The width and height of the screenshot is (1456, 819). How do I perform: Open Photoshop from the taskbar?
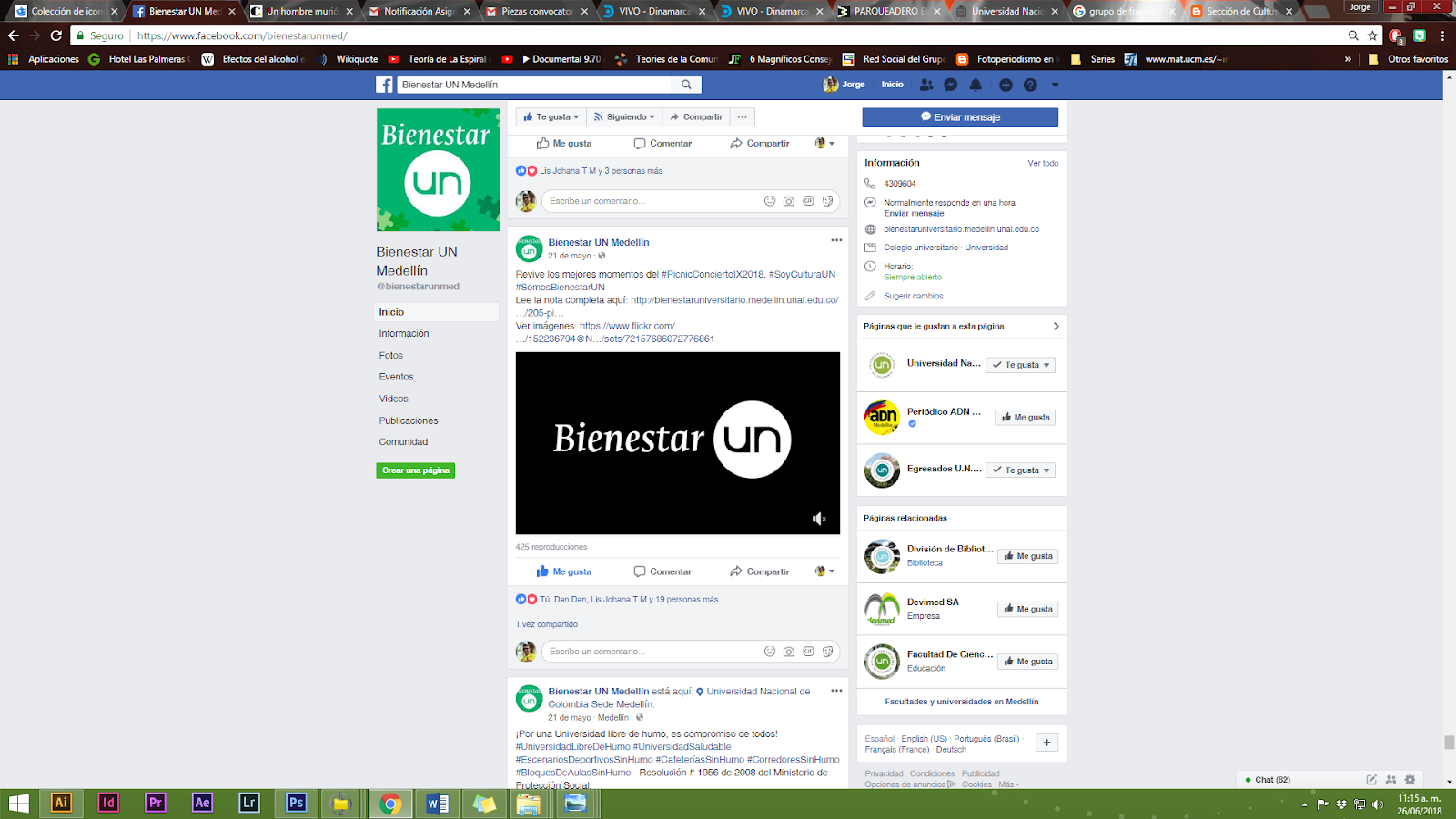297,803
